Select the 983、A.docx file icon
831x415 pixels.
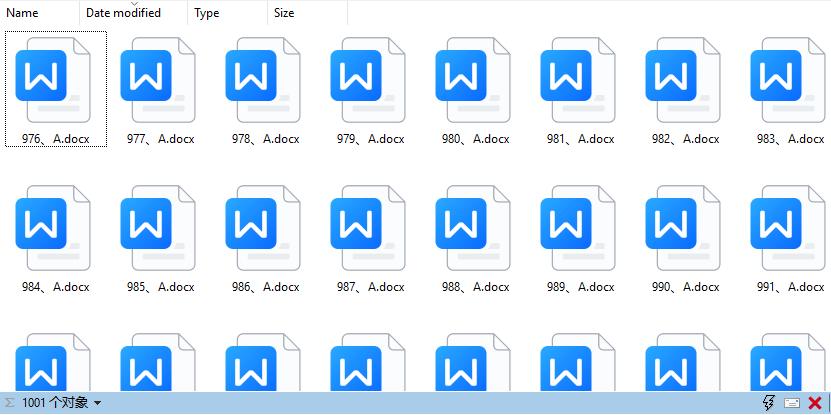(x=788, y=80)
